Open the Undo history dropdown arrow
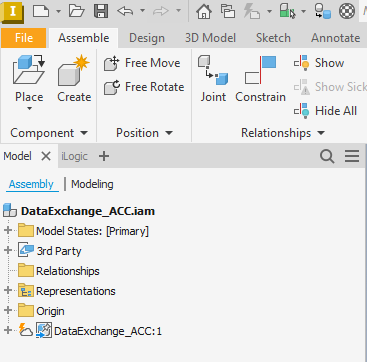Viewport: 367px width, 362px height. (x=142, y=11)
